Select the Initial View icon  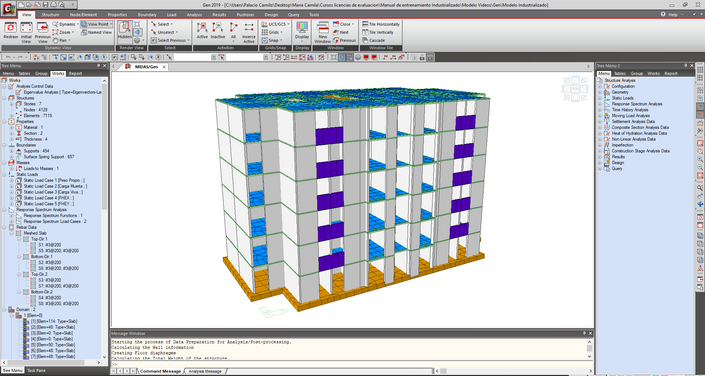(26, 32)
